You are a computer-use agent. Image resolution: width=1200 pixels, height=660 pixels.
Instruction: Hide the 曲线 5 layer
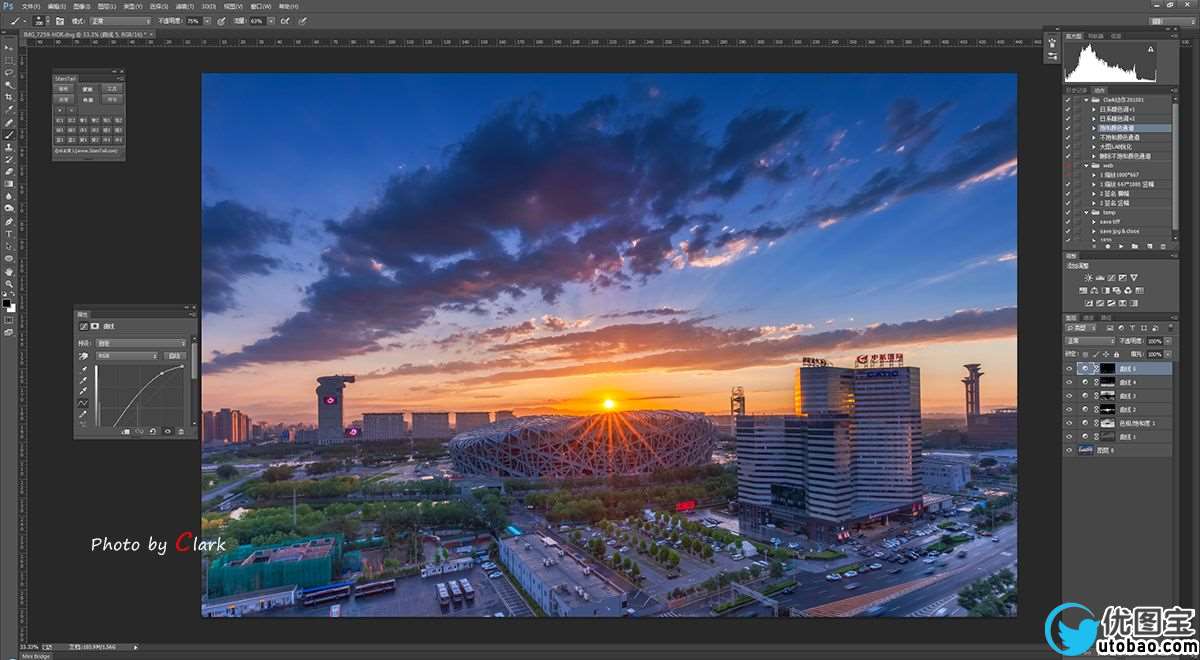[x=1069, y=369]
